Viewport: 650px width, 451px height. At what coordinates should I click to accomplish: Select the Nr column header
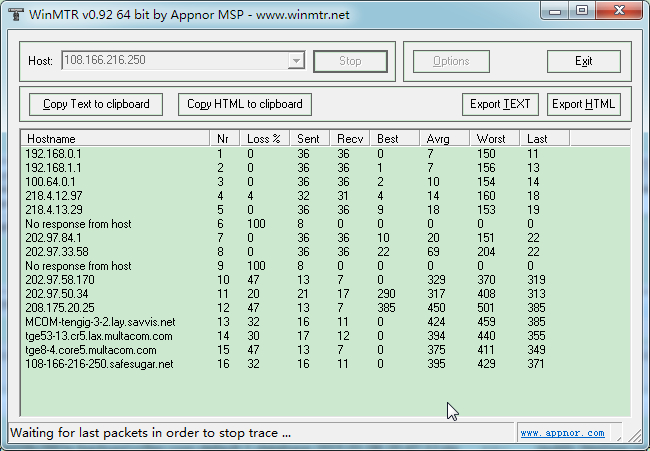click(225, 138)
